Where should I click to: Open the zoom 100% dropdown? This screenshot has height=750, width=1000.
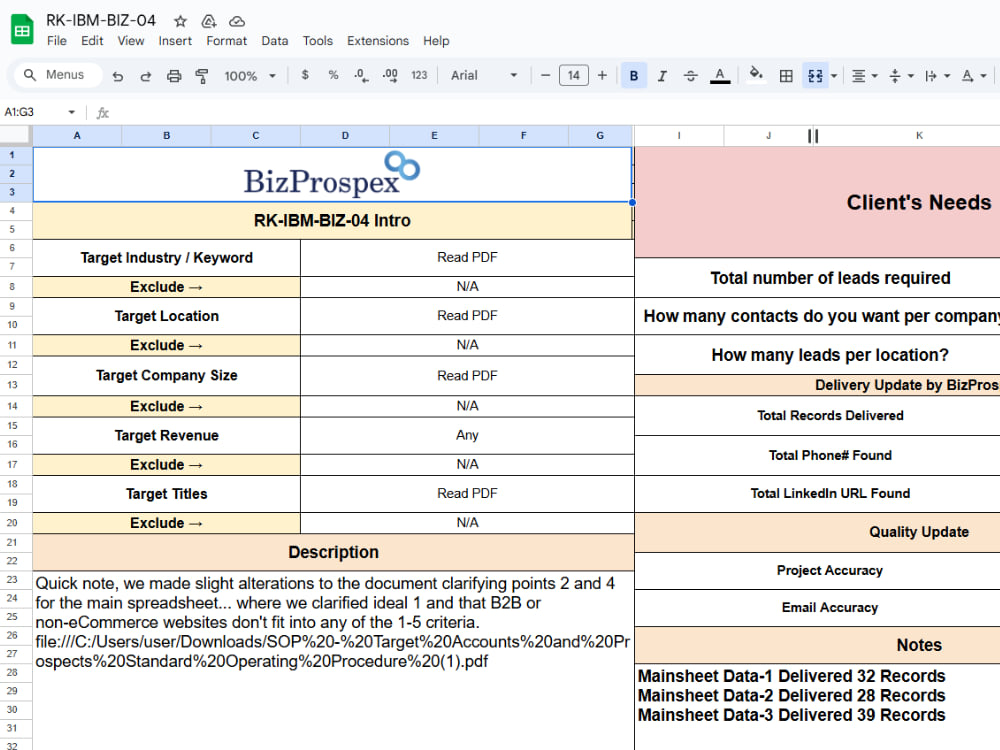click(x=249, y=76)
